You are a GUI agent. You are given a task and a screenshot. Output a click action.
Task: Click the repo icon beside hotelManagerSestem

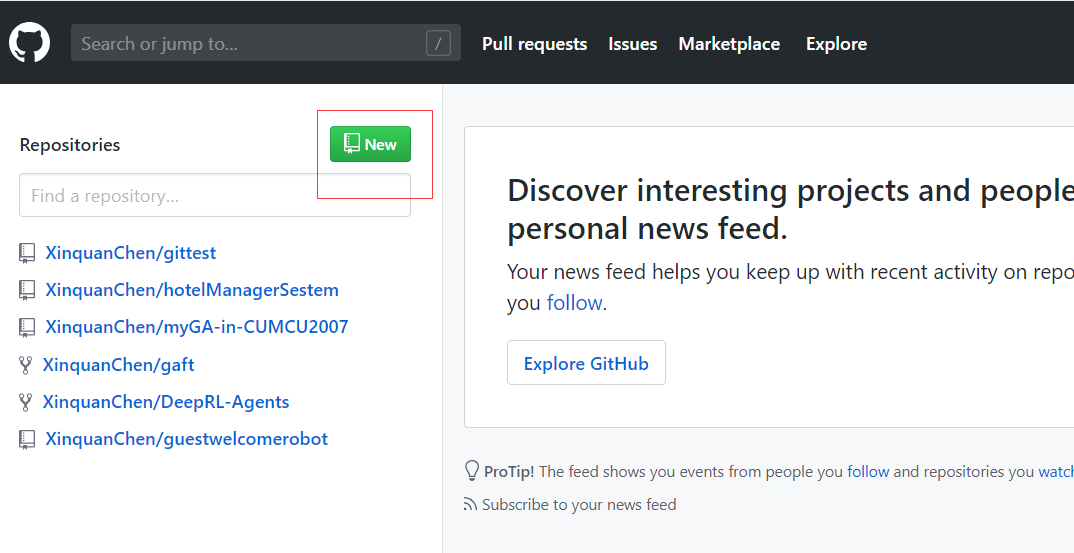pos(27,290)
